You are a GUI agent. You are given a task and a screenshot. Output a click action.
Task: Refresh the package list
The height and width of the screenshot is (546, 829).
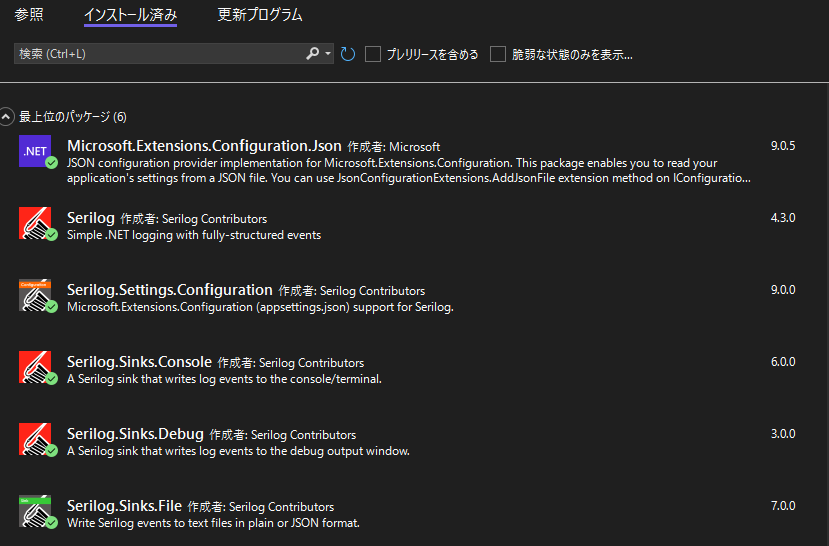pos(347,54)
